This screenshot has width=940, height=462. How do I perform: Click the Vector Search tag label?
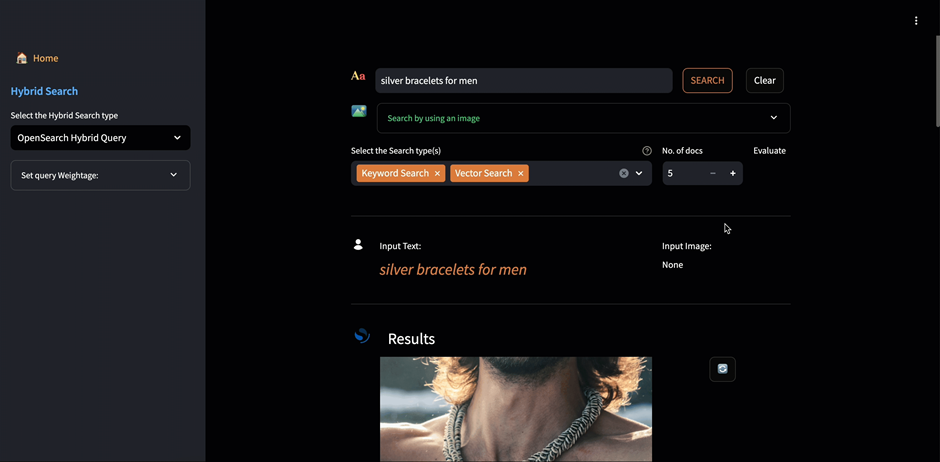pos(483,173)
